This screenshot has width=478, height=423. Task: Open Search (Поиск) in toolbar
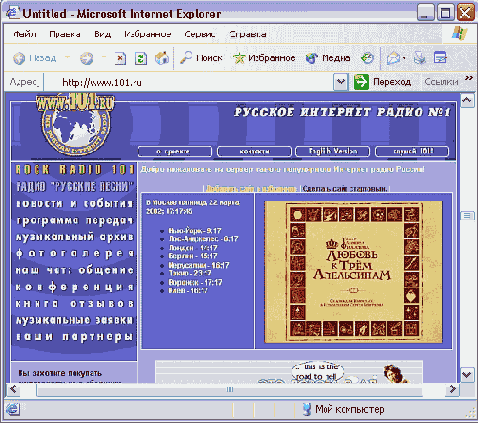[201, 58]
